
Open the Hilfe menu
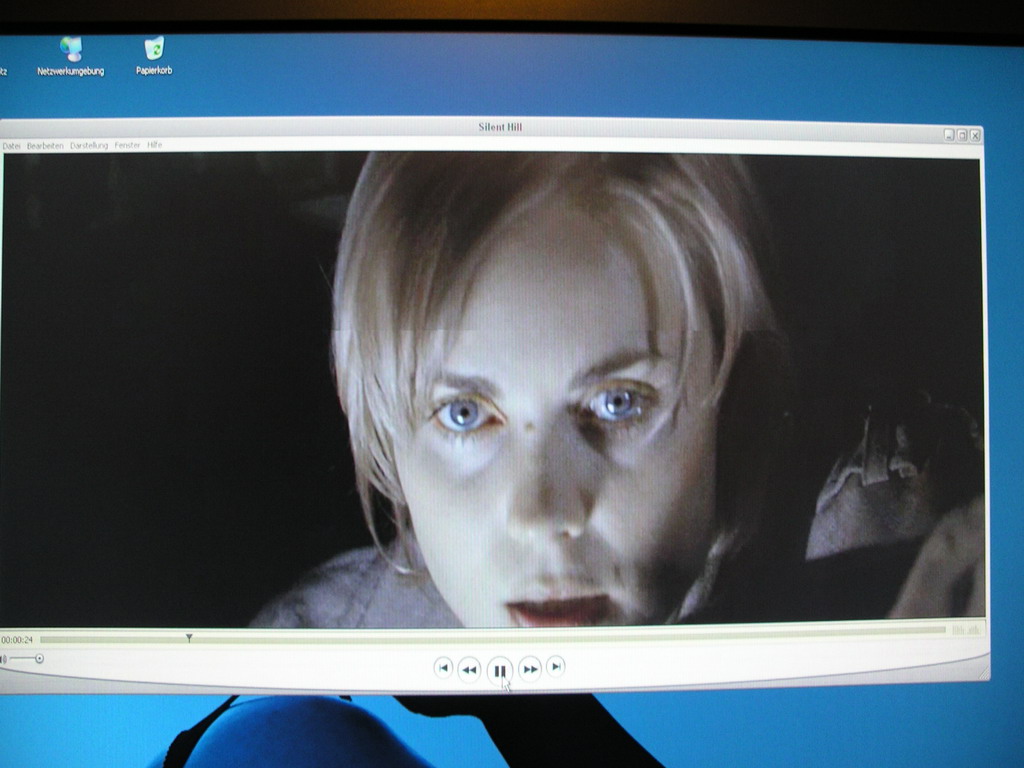155,146
